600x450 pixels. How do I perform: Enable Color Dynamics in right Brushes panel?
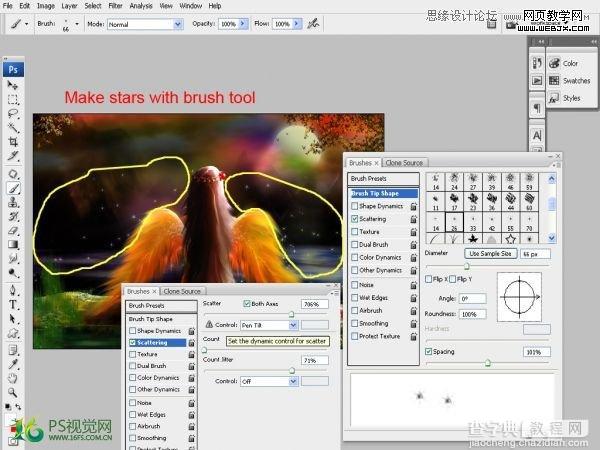355,257
